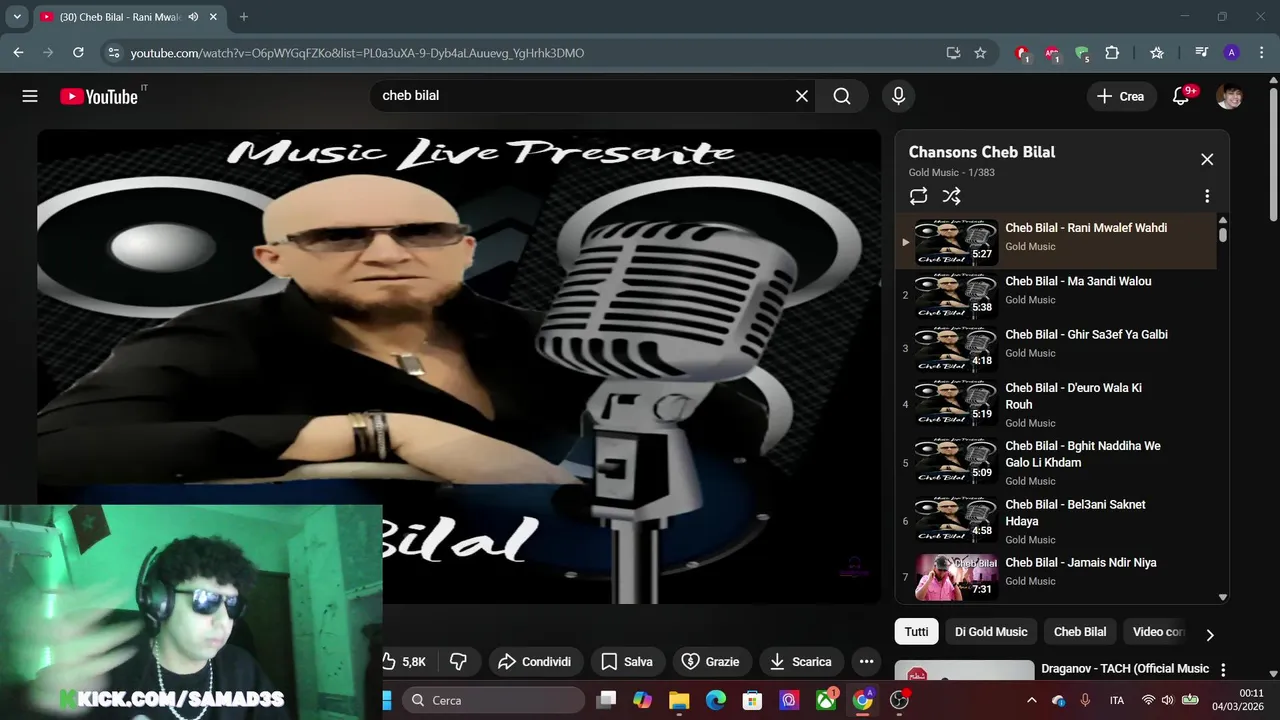Open File Explorer from taskbar
Screen dimensions: 1280x720
pyautogui.click(x=679, y=700)
